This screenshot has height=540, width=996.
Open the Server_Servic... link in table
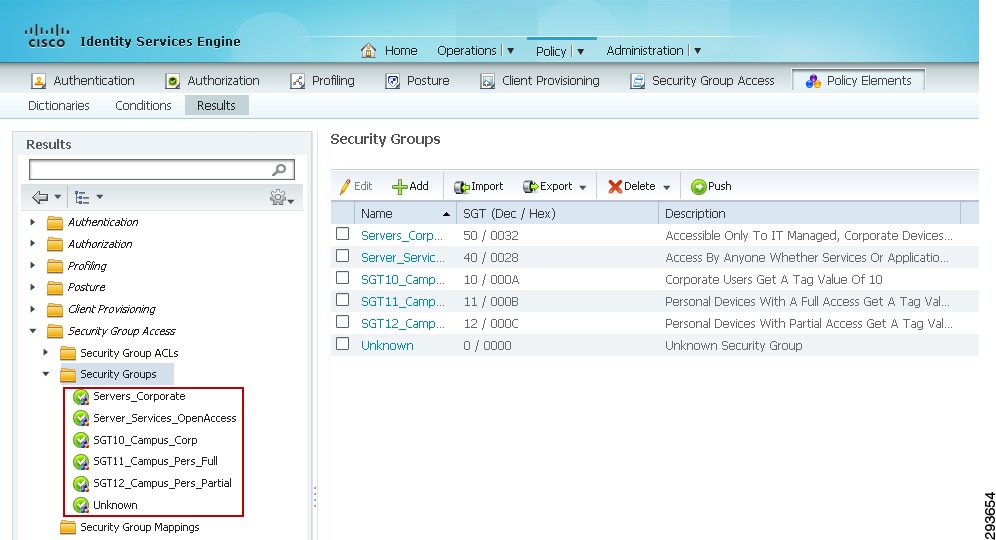click(403, 258)
